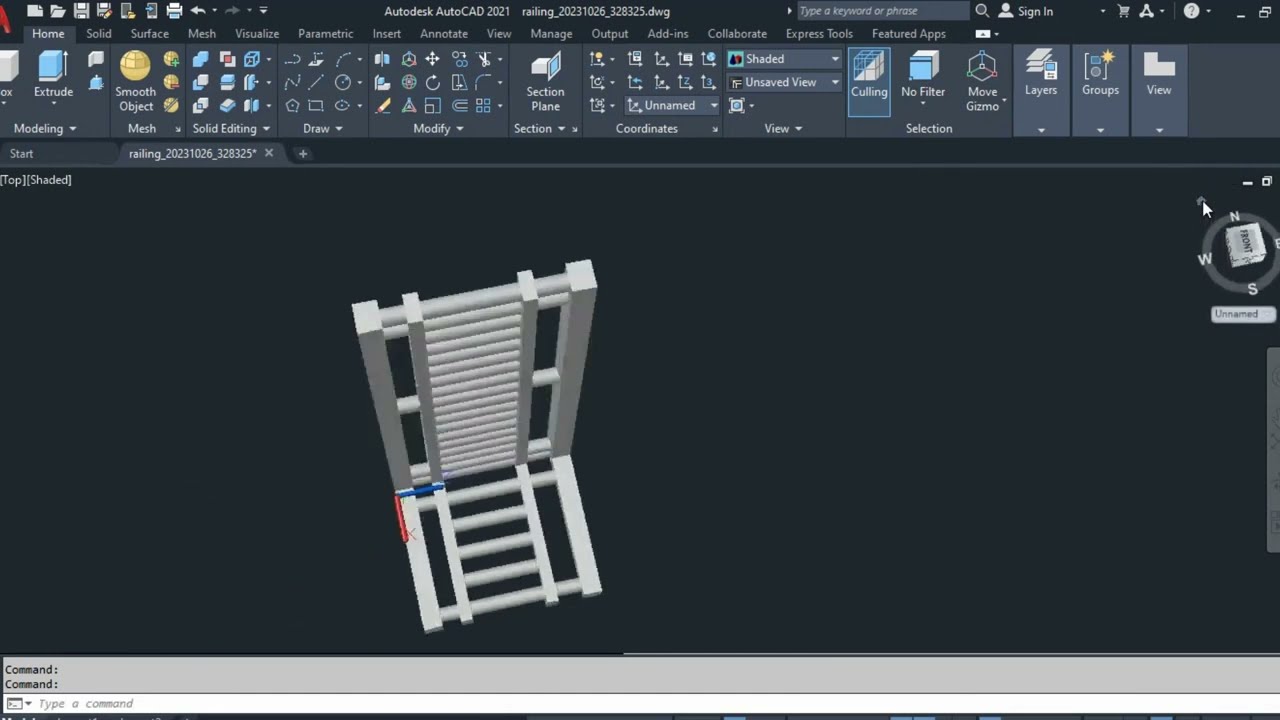The width and height of the screenshot is (1280, 720).
Task: Open the Annotate ribbon tab
Action: pos(444,33)
